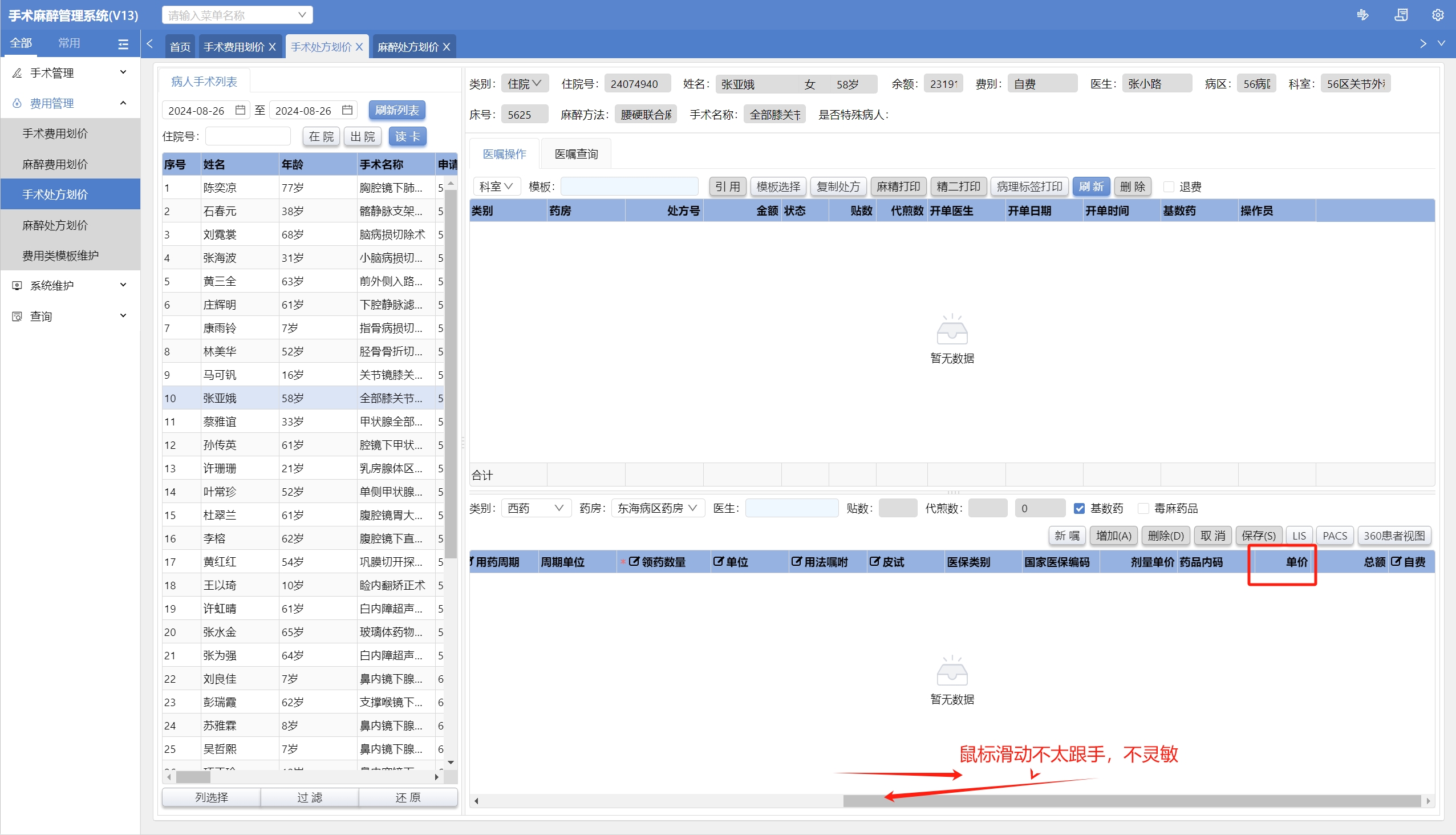Toggle the 退费 checkbox

[x=1168, y=187]
